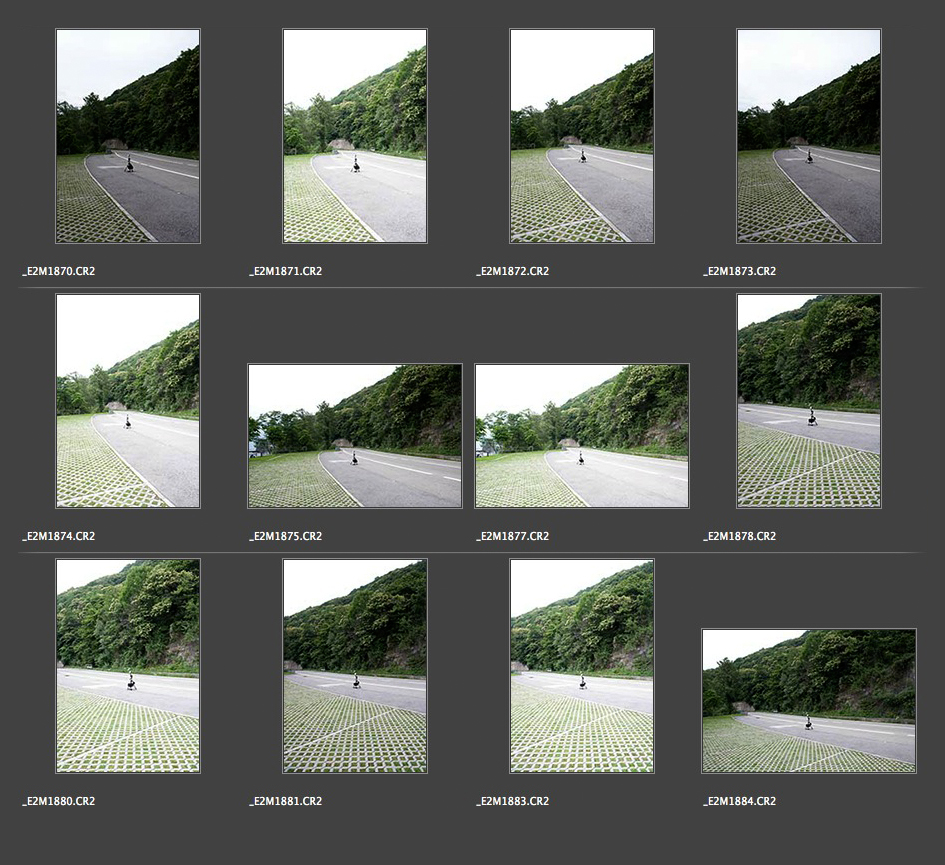
Task: Choose the _E2M1881.CR2 image
Action: tap(355, 666)
